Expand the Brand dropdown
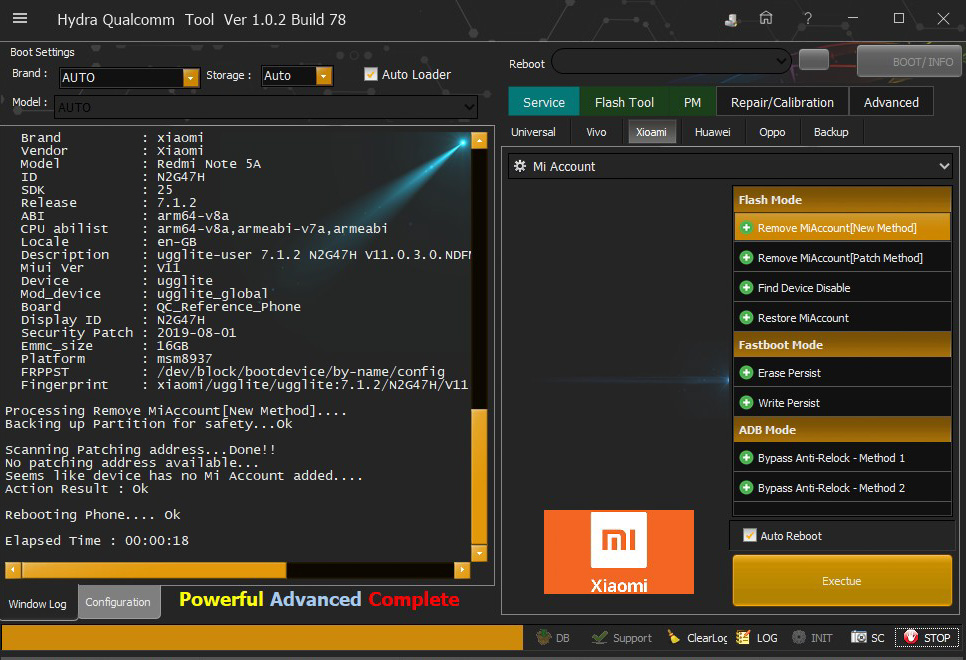The image size is (966, 660). click(190, 78)
